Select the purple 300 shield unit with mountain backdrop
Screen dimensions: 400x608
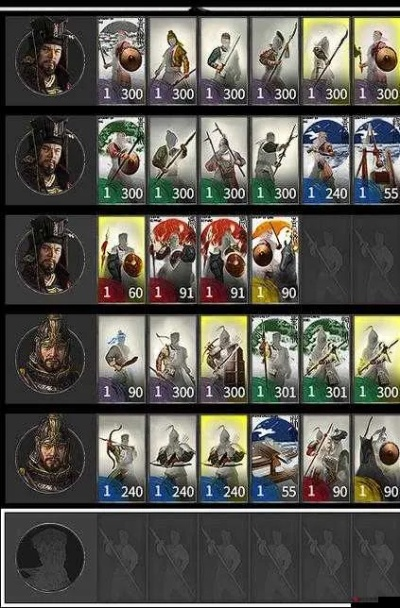(x=122, y=61)
